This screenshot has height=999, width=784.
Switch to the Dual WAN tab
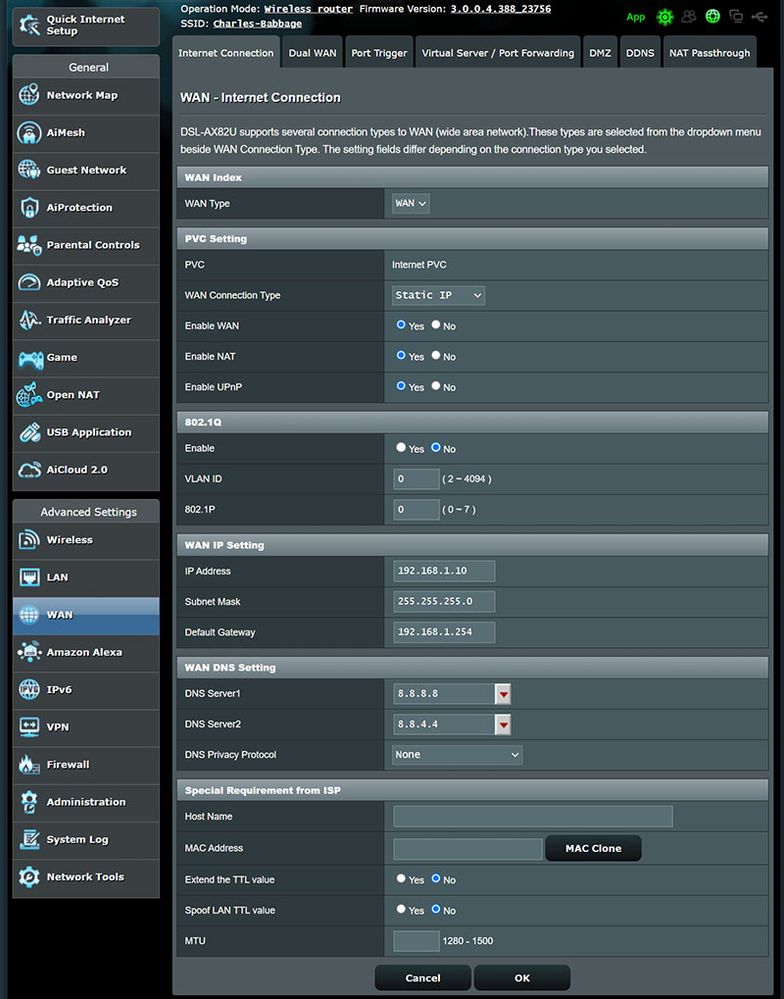coord(312,53)
